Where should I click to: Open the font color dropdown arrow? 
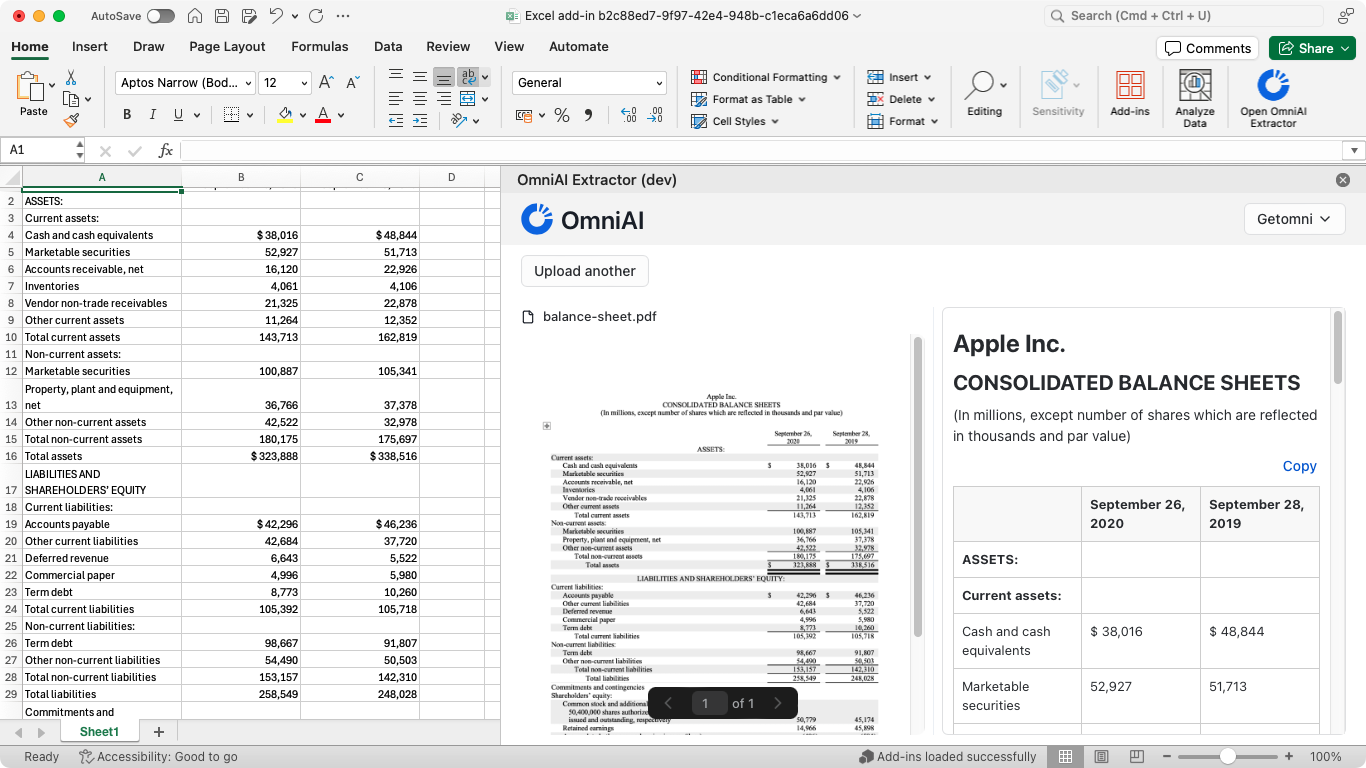click(x=340, y=115)
